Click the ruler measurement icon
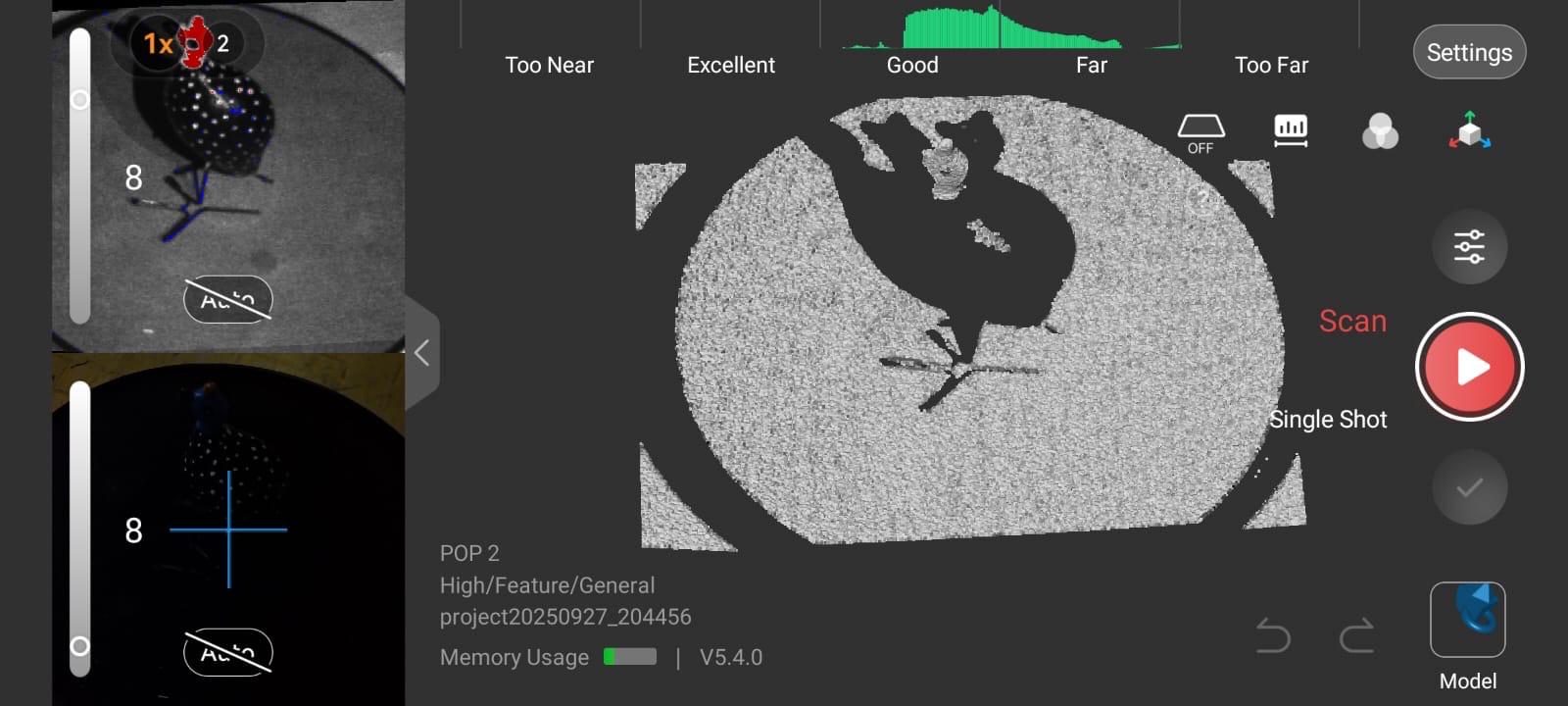1568x706 pixels. click(1291, 130)
